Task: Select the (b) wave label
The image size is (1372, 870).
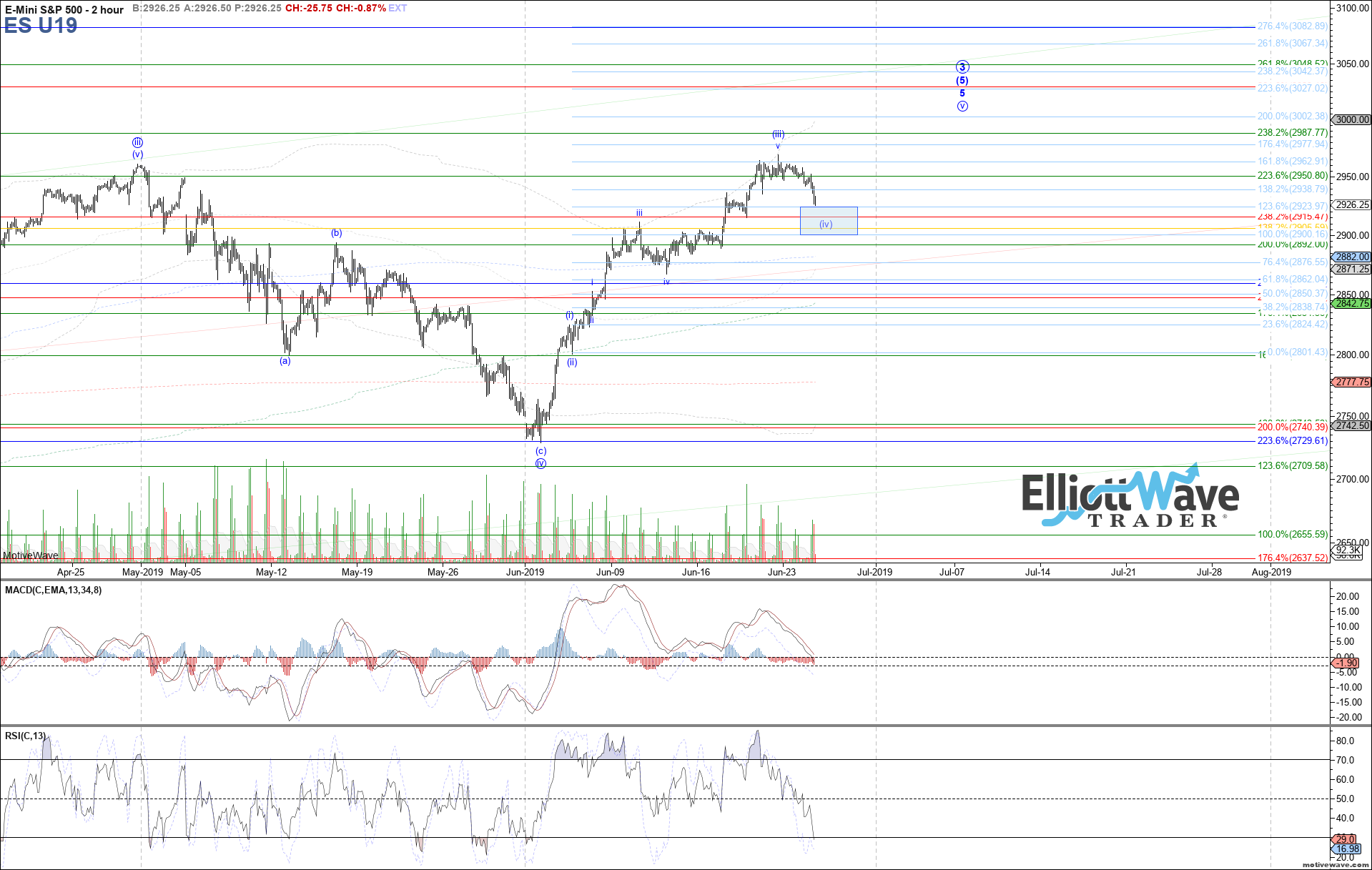Action: [x=336, y=233]
